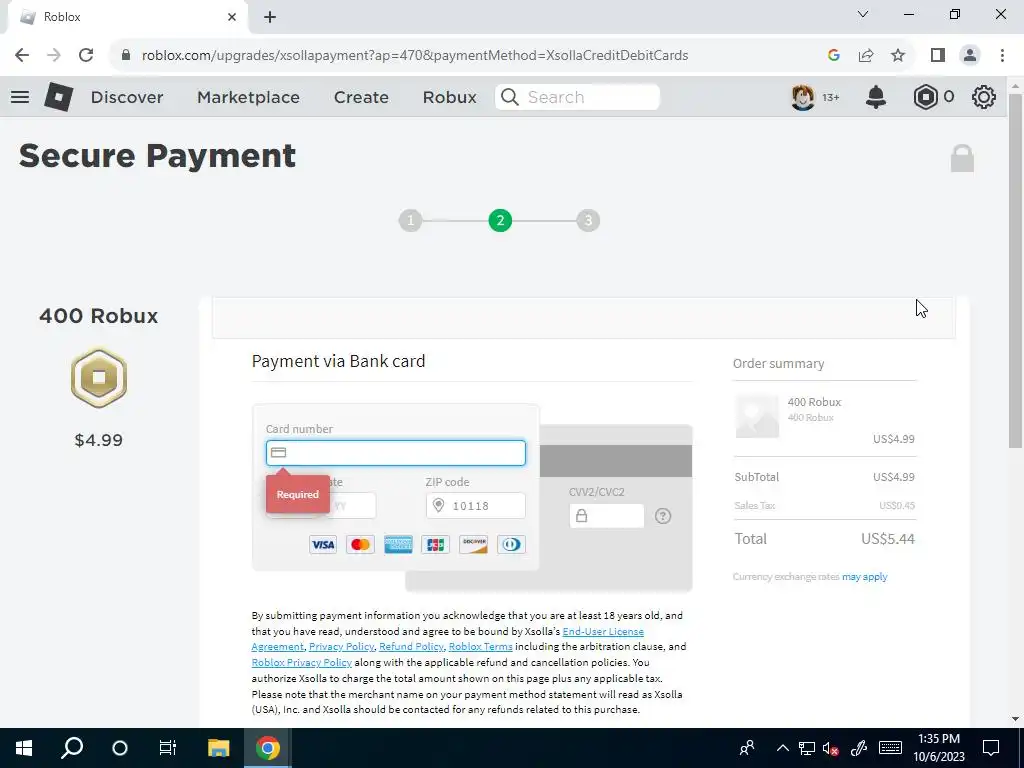Viewport: 1024px width, 768px height.
Task: Click step 3 in payment progress
Action: pos(588,221)
